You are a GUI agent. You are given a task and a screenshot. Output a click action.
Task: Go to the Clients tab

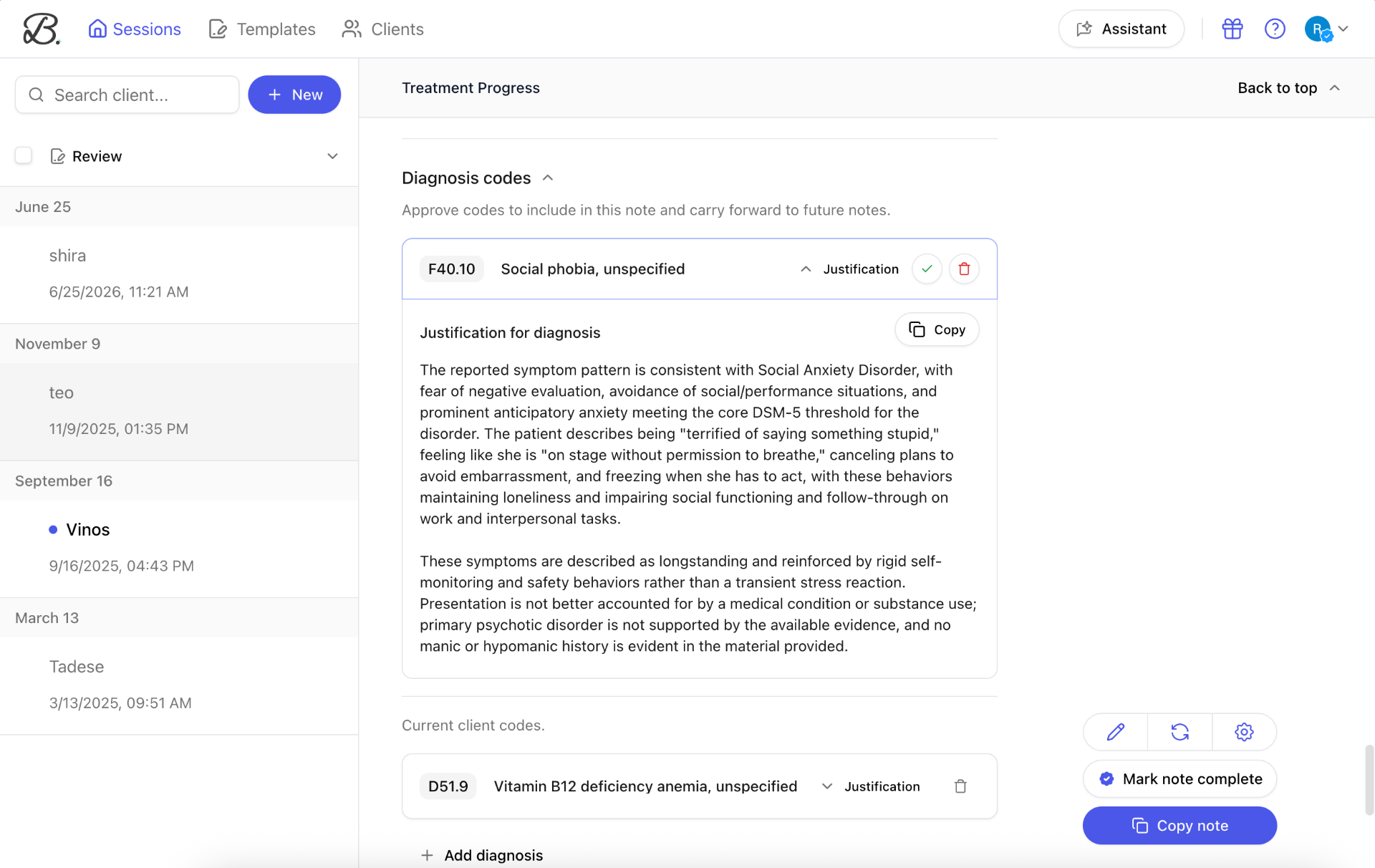tap(382, 29)
